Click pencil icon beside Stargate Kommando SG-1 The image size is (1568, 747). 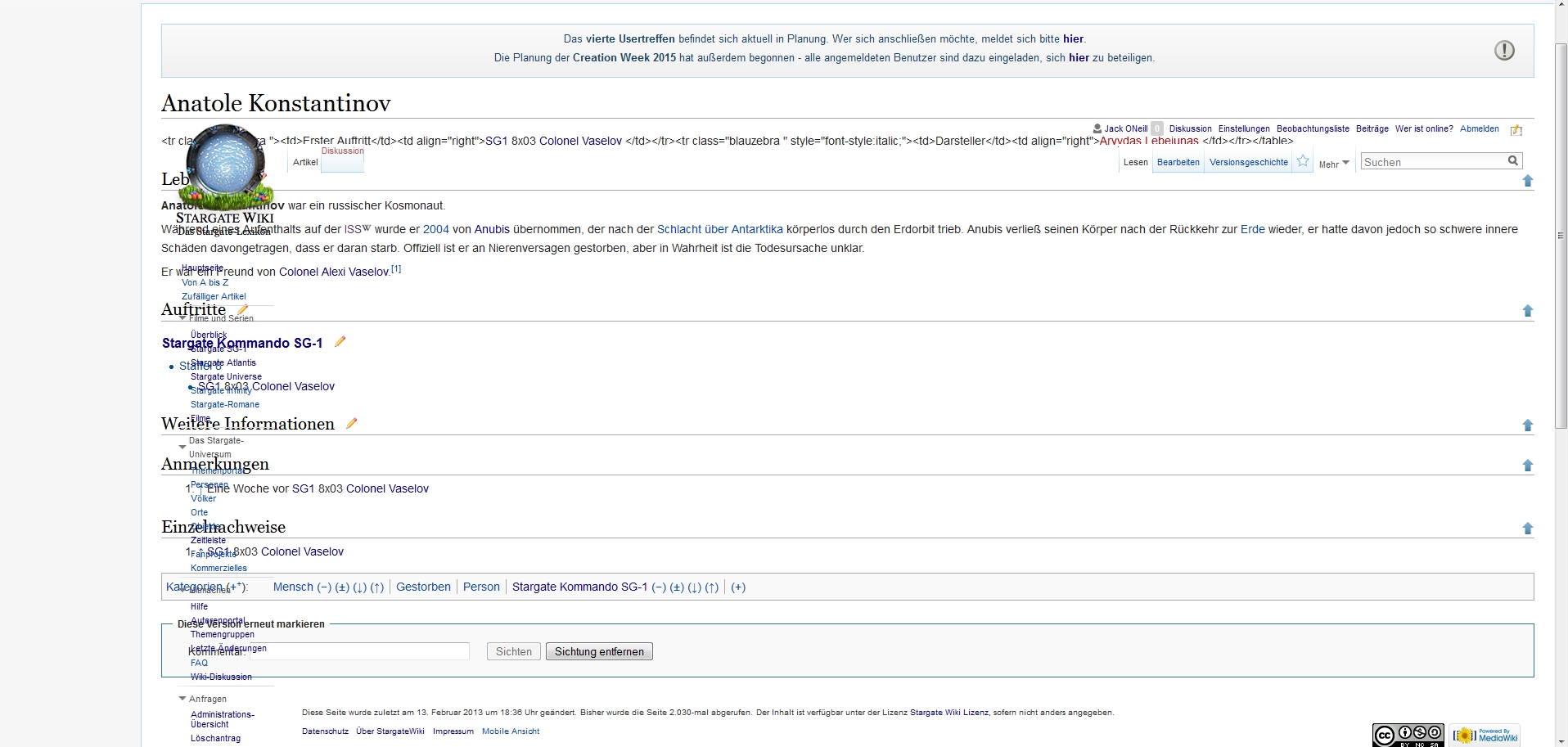point(340,342)
